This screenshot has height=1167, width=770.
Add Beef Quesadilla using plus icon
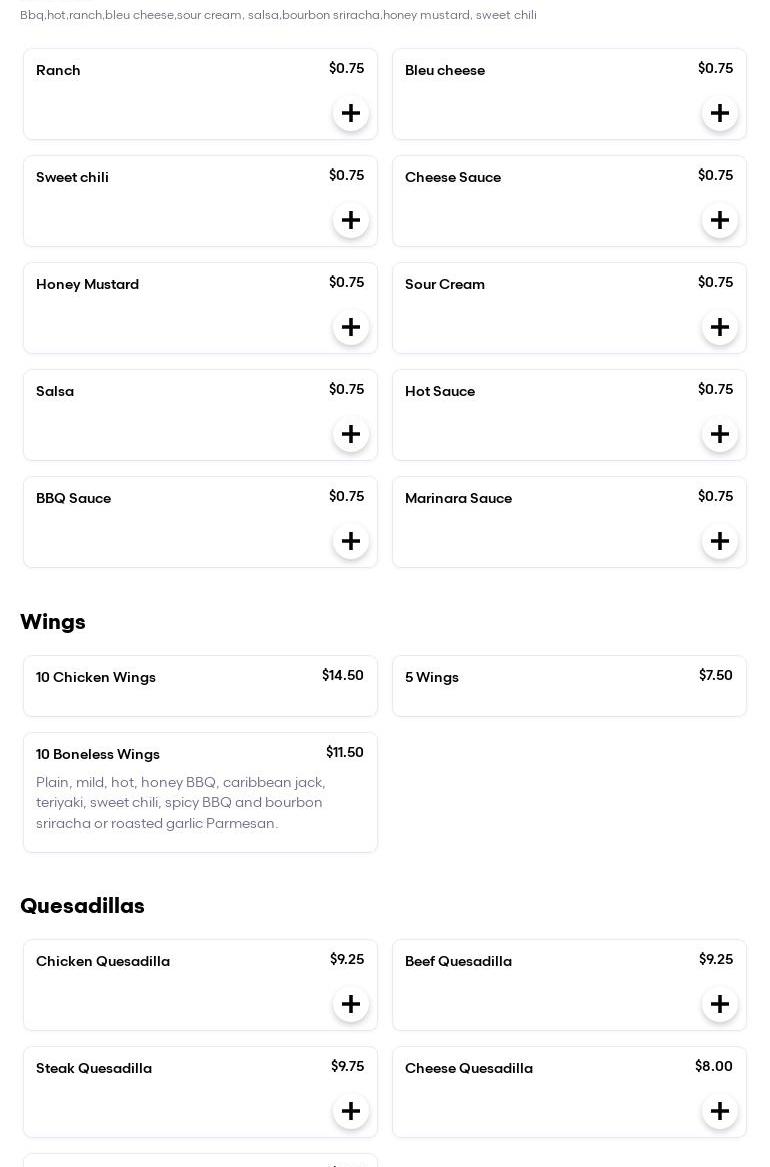point(720,1004)
